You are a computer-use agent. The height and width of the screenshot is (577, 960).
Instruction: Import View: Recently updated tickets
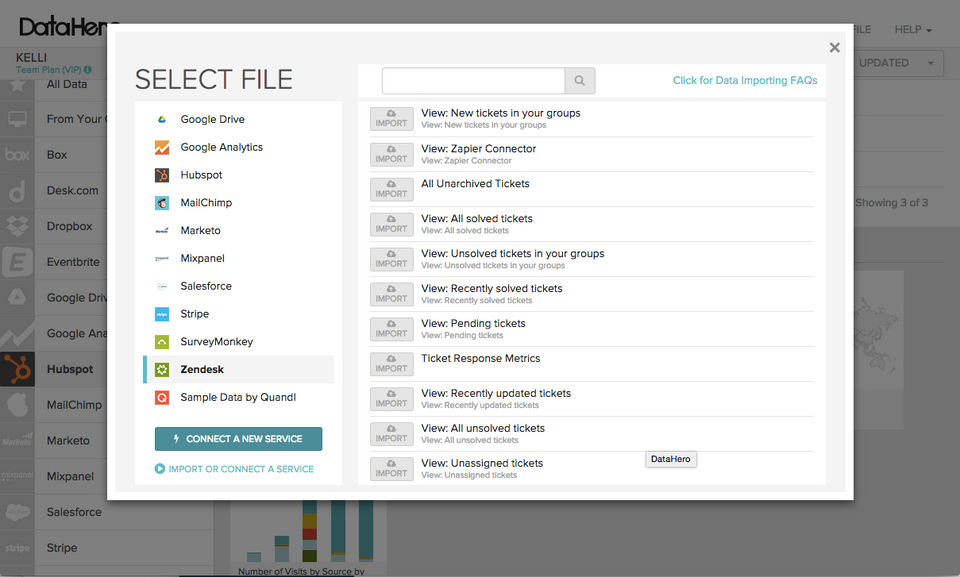(x=392, y=399)
